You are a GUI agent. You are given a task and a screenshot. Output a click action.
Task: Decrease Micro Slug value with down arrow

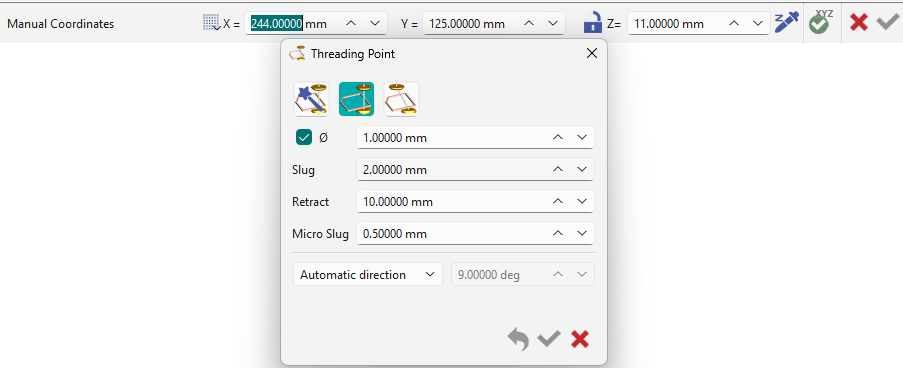tap(582, 234)
